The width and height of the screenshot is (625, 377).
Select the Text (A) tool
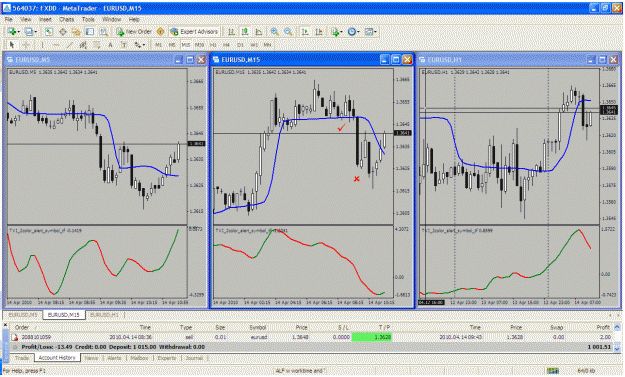click(110, 45)
